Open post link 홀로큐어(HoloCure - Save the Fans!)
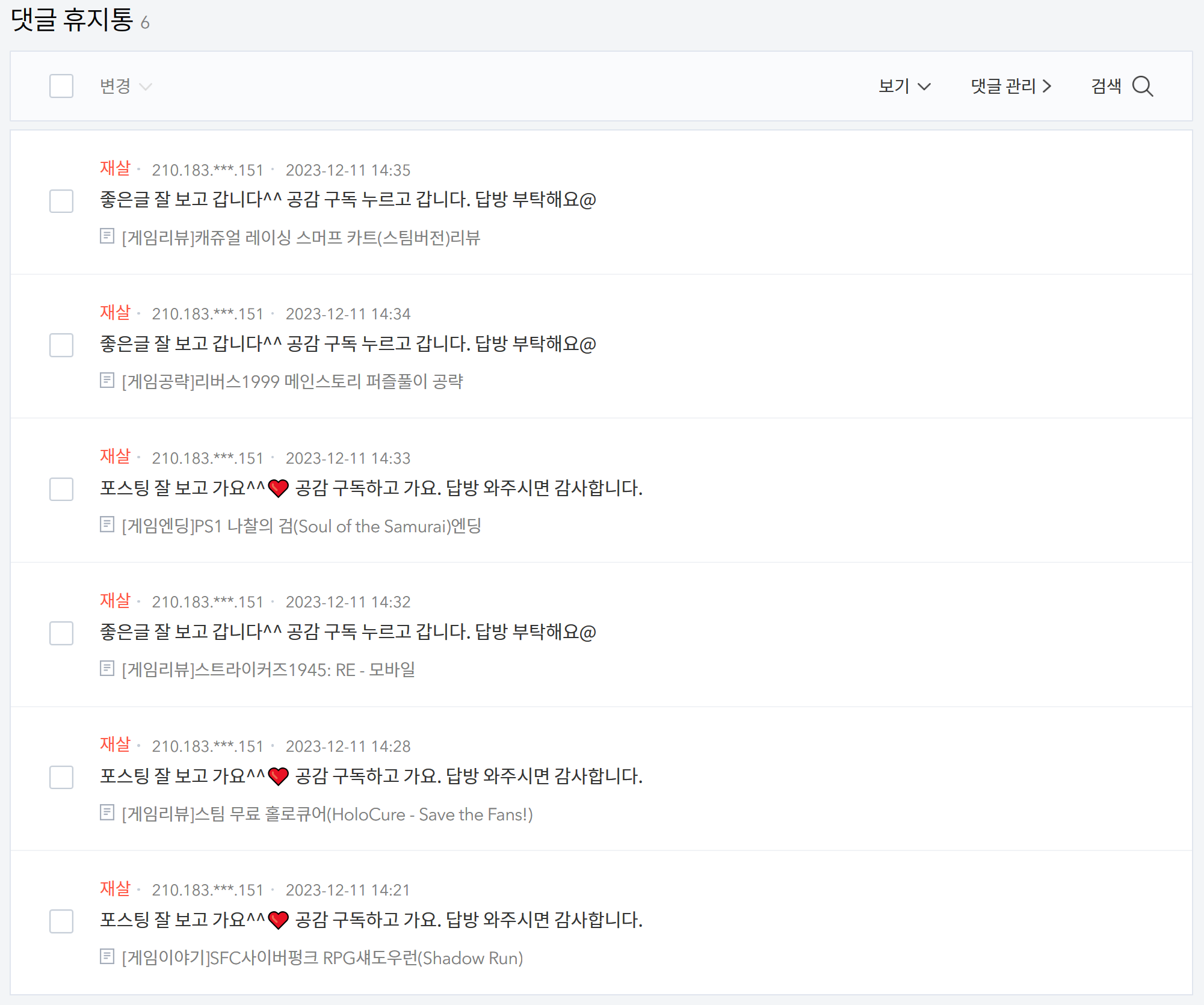The width and height of the screenshot is (1204, 1005). (327, 814)
